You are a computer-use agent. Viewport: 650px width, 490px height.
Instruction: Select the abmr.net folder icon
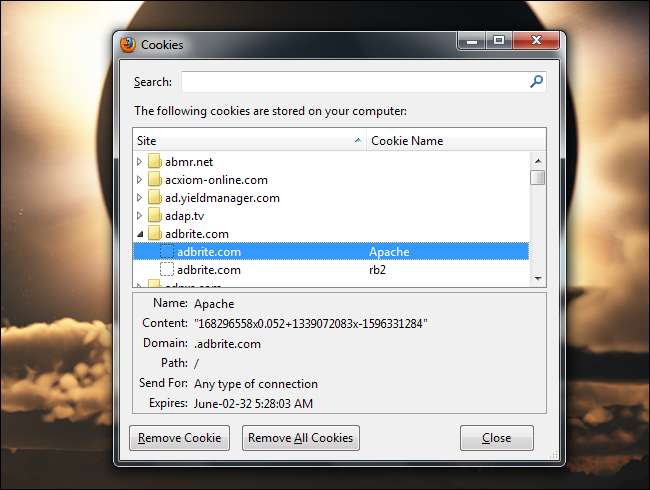[x=155, y=161]
